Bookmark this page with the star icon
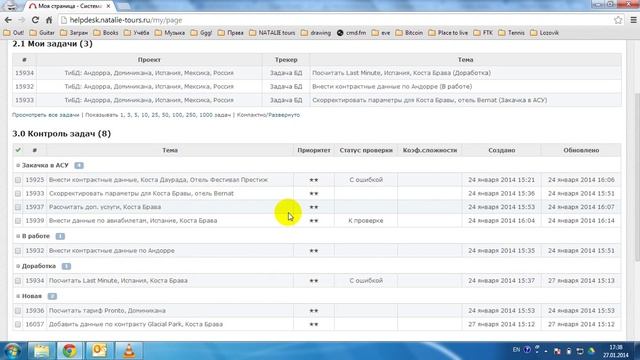This screenshot has height=360, width=640. tap(618, 20)
